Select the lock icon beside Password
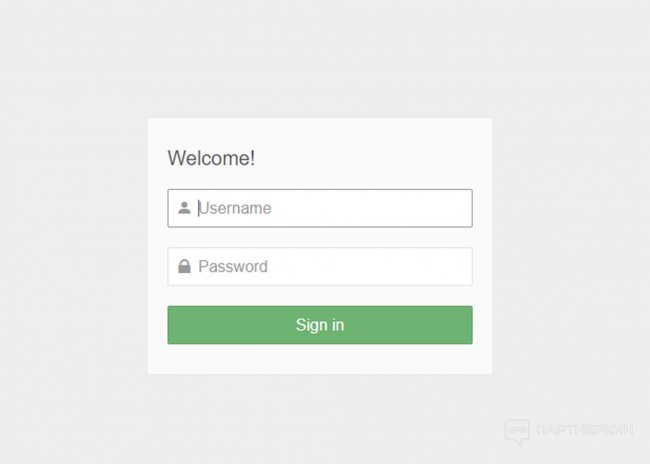The width and height of the screenshot is (650, 464). (x=184, y=266)
